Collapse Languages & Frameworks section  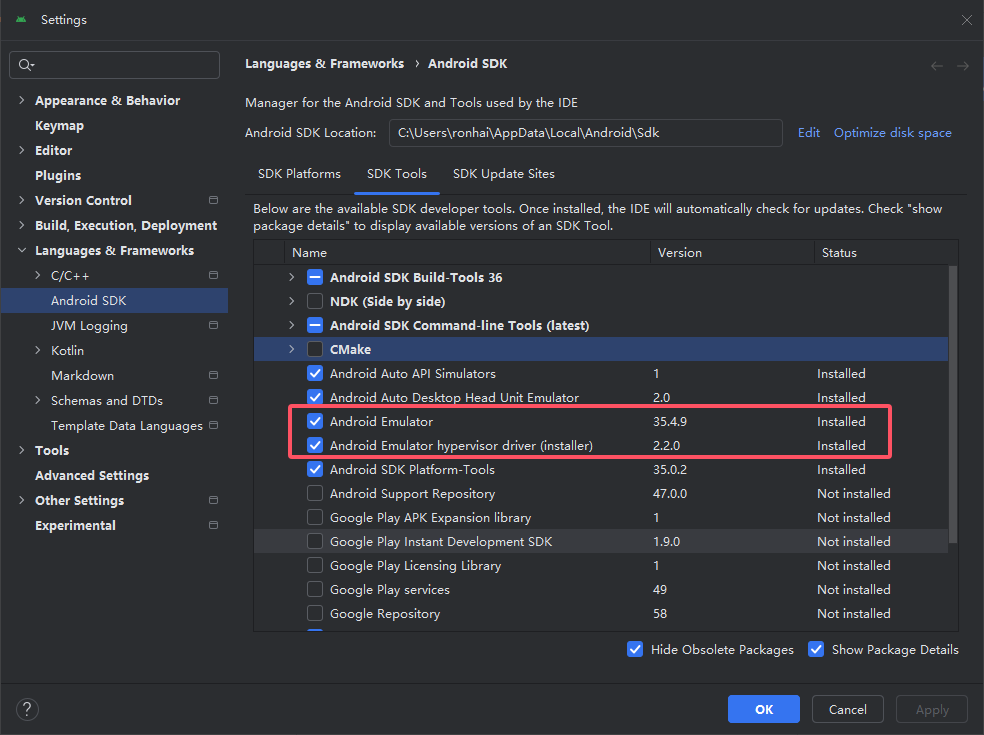coord(22,250)
